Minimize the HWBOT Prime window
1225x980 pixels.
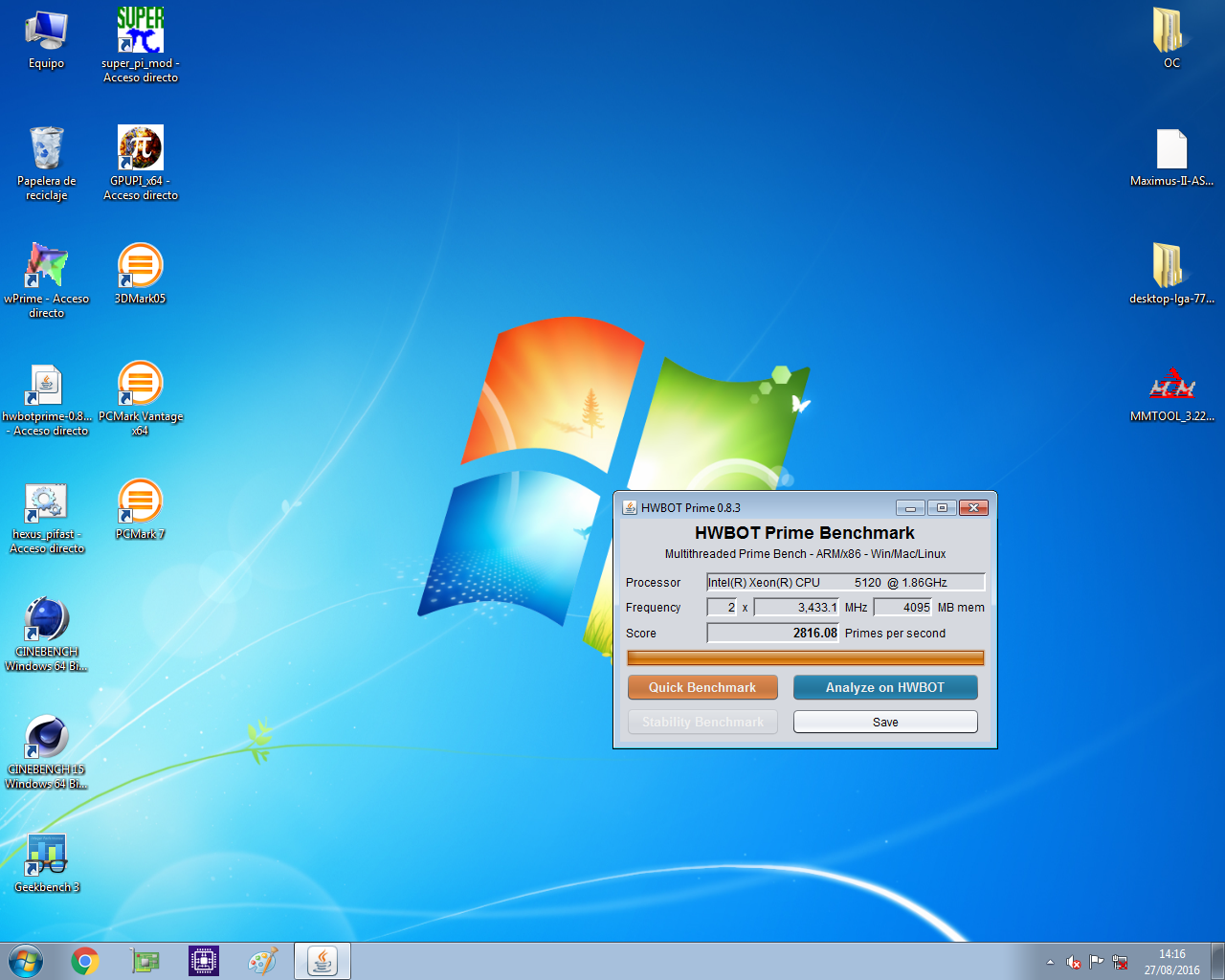910,507
